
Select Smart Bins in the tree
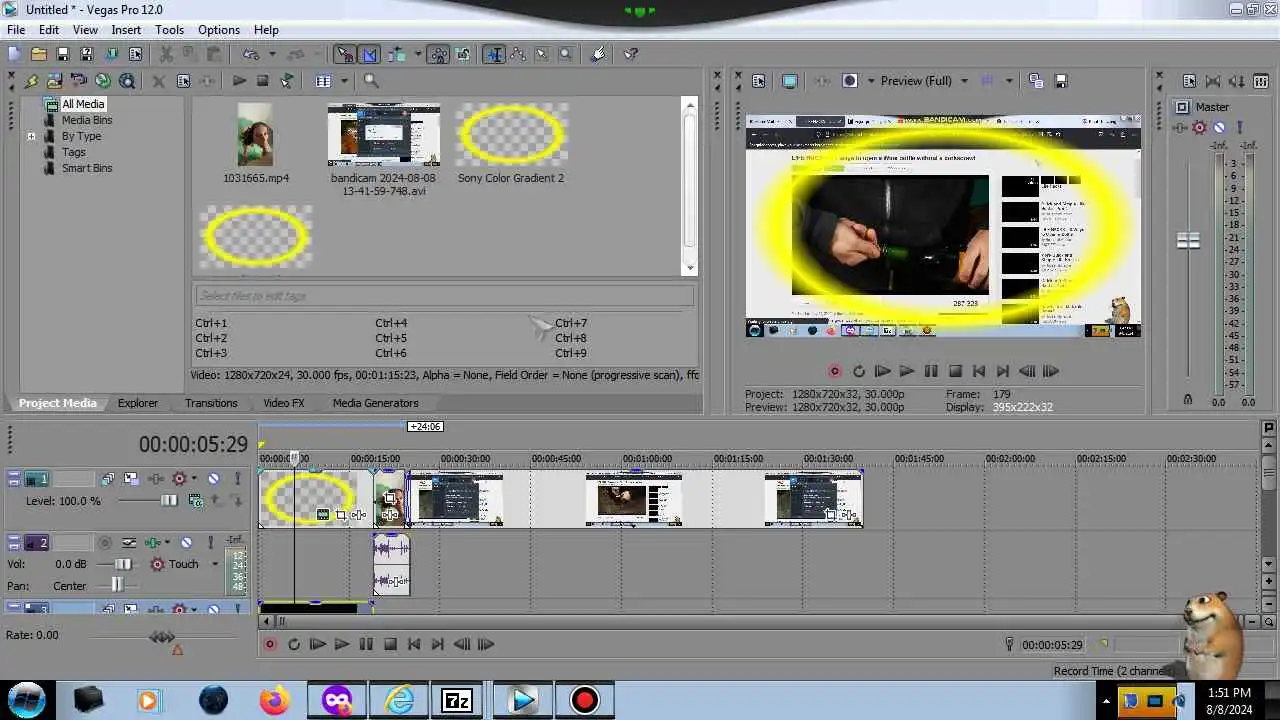coord(87,168)
